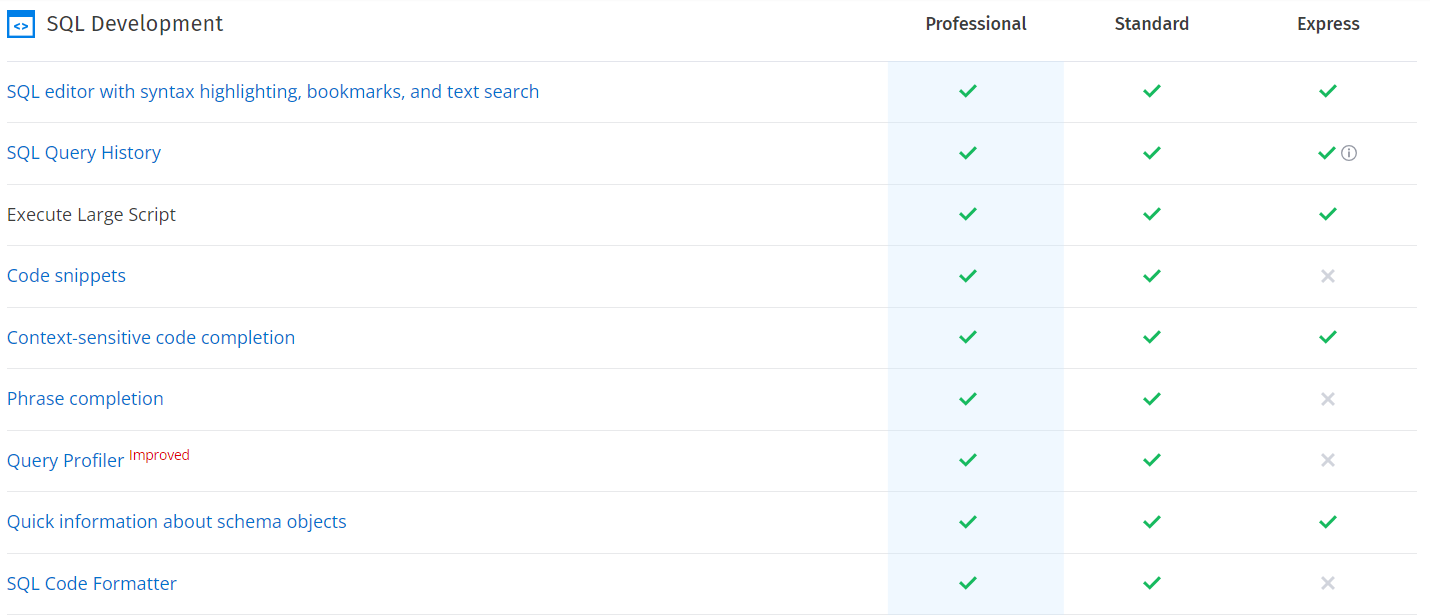1430x615 pixels.
Task: Click Express cross mark for Query Profiler
Action: pos(1327,460)
